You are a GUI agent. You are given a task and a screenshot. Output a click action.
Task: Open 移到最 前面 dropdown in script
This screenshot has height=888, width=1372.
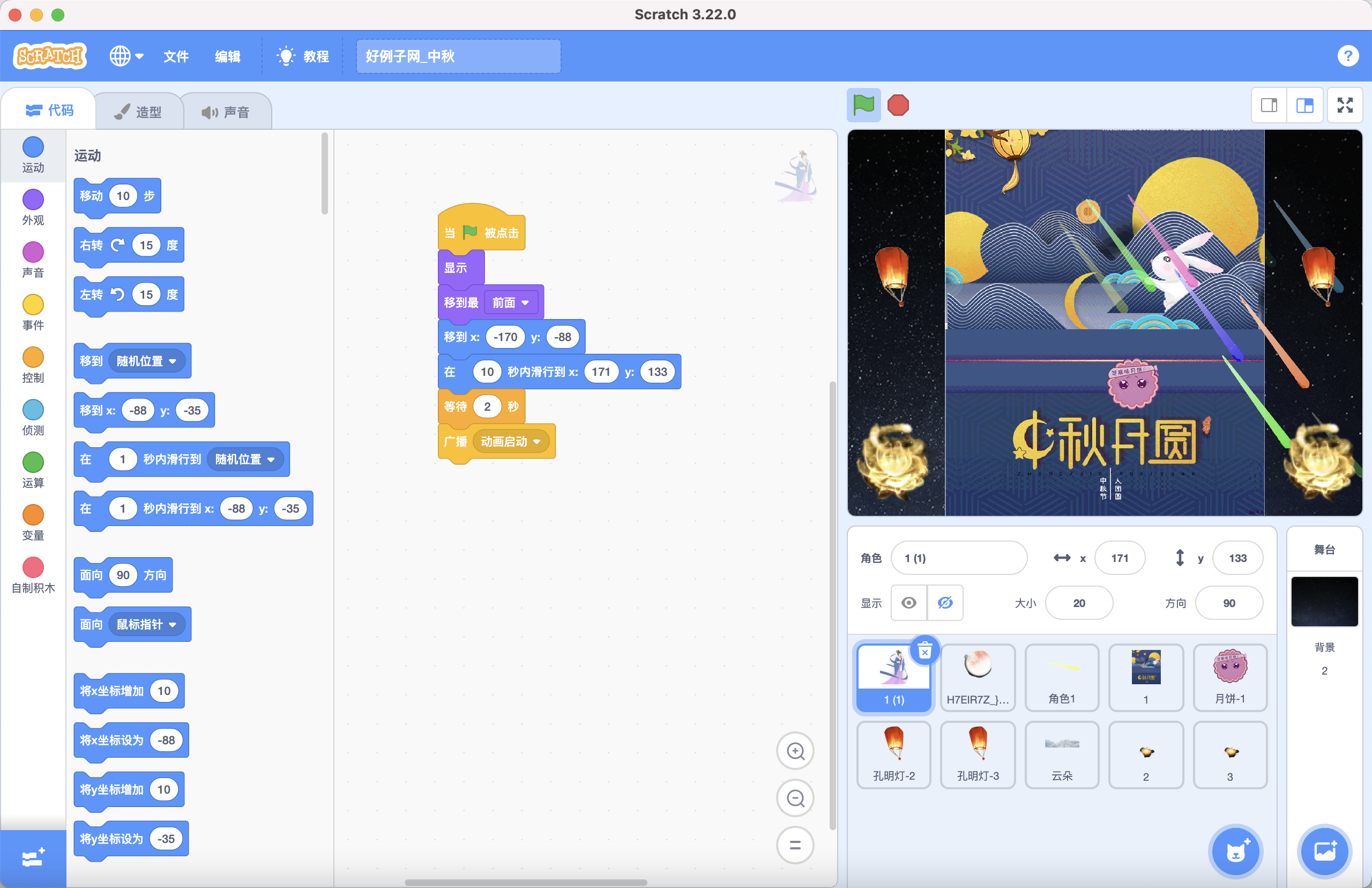511,302
